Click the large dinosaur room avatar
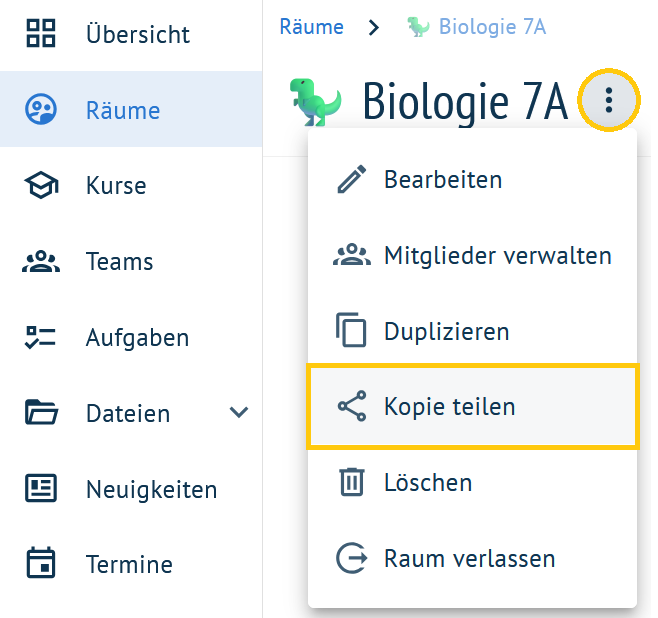 [316, 102]
